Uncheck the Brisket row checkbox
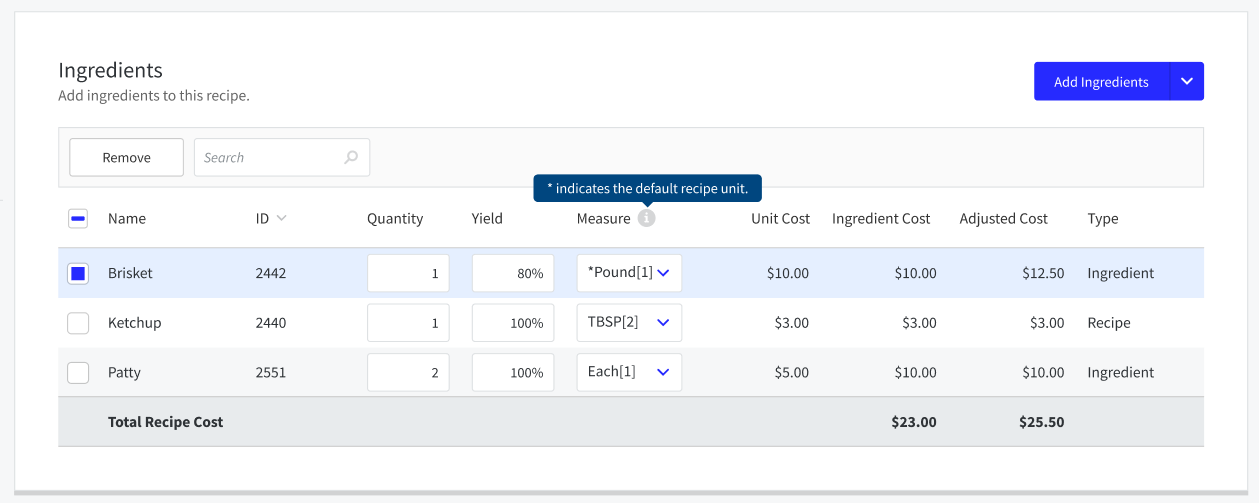 pyautogui.click(x=78, y=273)
